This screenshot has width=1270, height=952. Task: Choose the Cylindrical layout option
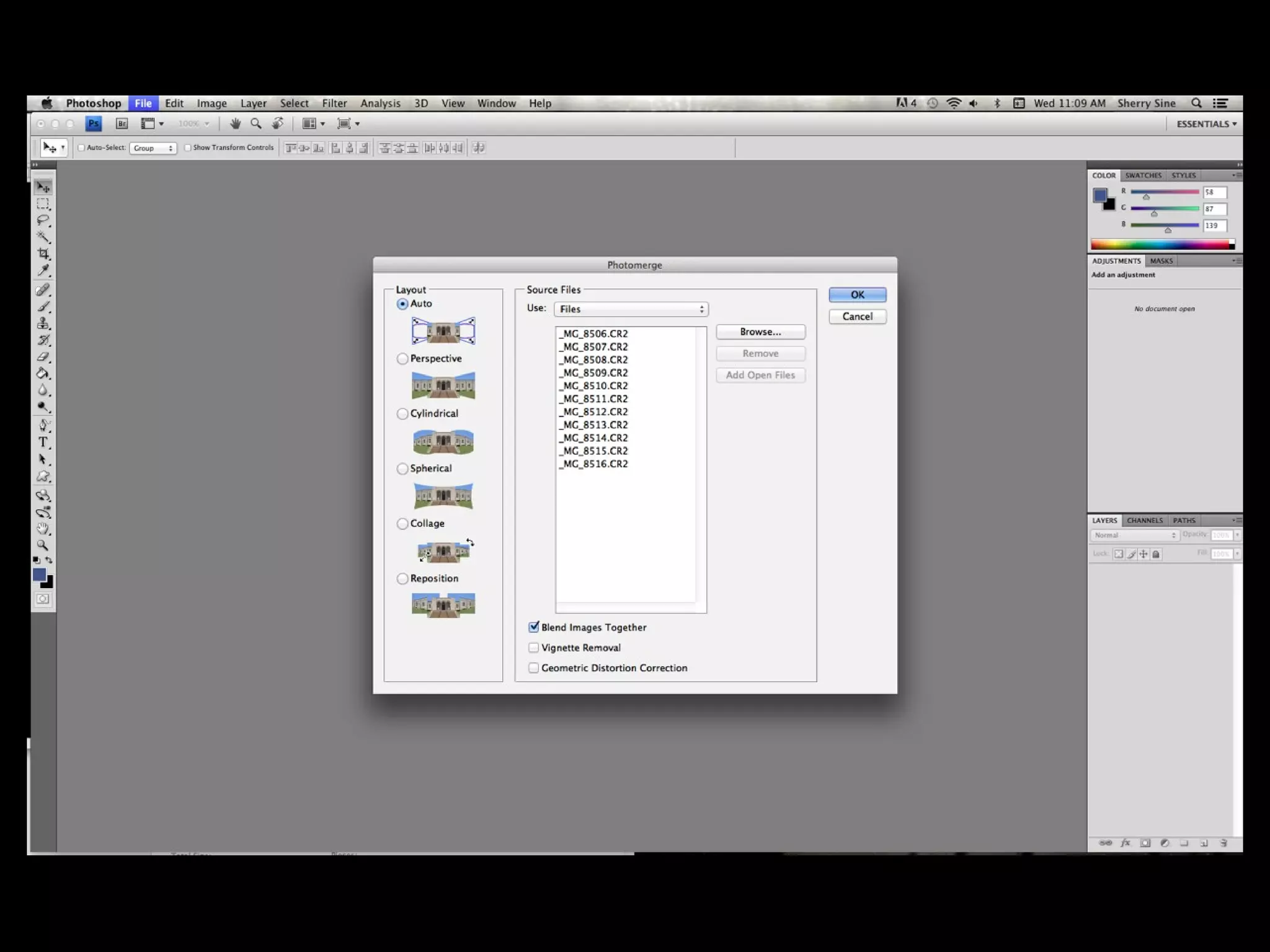pyautogui.click(x=402, y=414)
